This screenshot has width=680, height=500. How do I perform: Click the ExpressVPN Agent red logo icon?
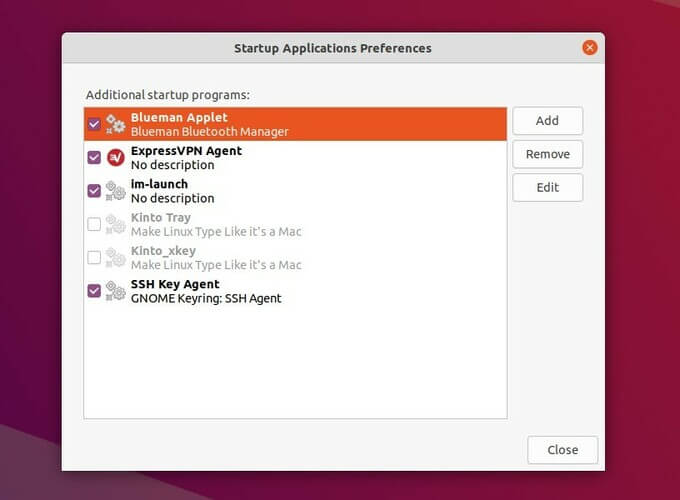point(116,157)
